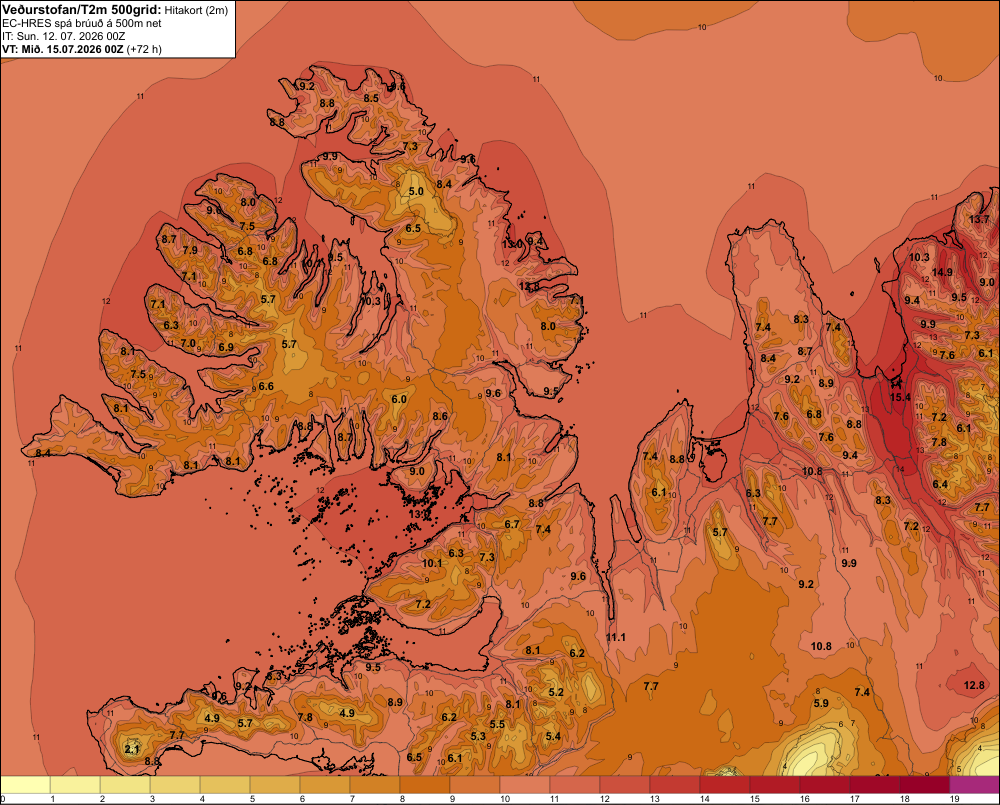1000x805 pixels.
Task: Click the title text 'Veðurstofan/T2m 500grid'
Action: pyautogui.click(x=82, y=10)
